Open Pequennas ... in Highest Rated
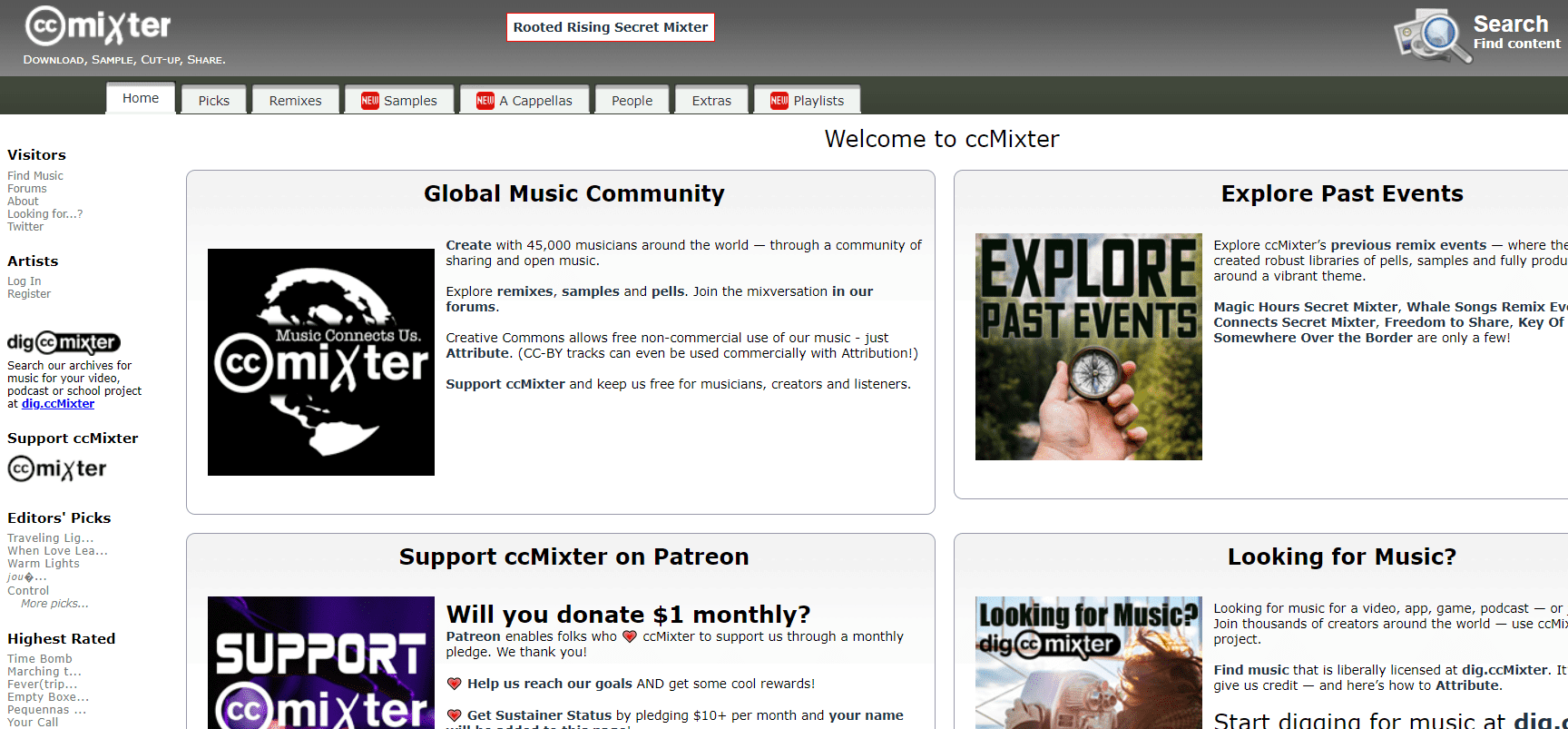 pos(47,710)
